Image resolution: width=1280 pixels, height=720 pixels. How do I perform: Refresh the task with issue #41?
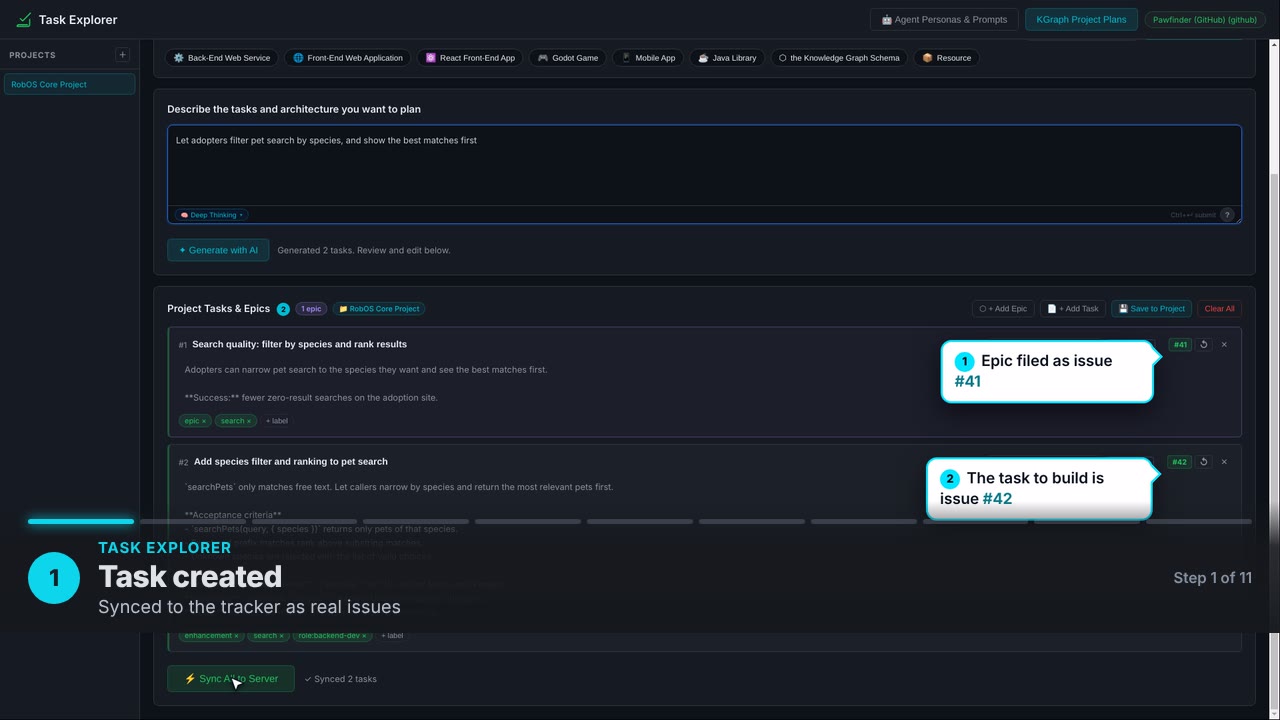pos(1203,345)
